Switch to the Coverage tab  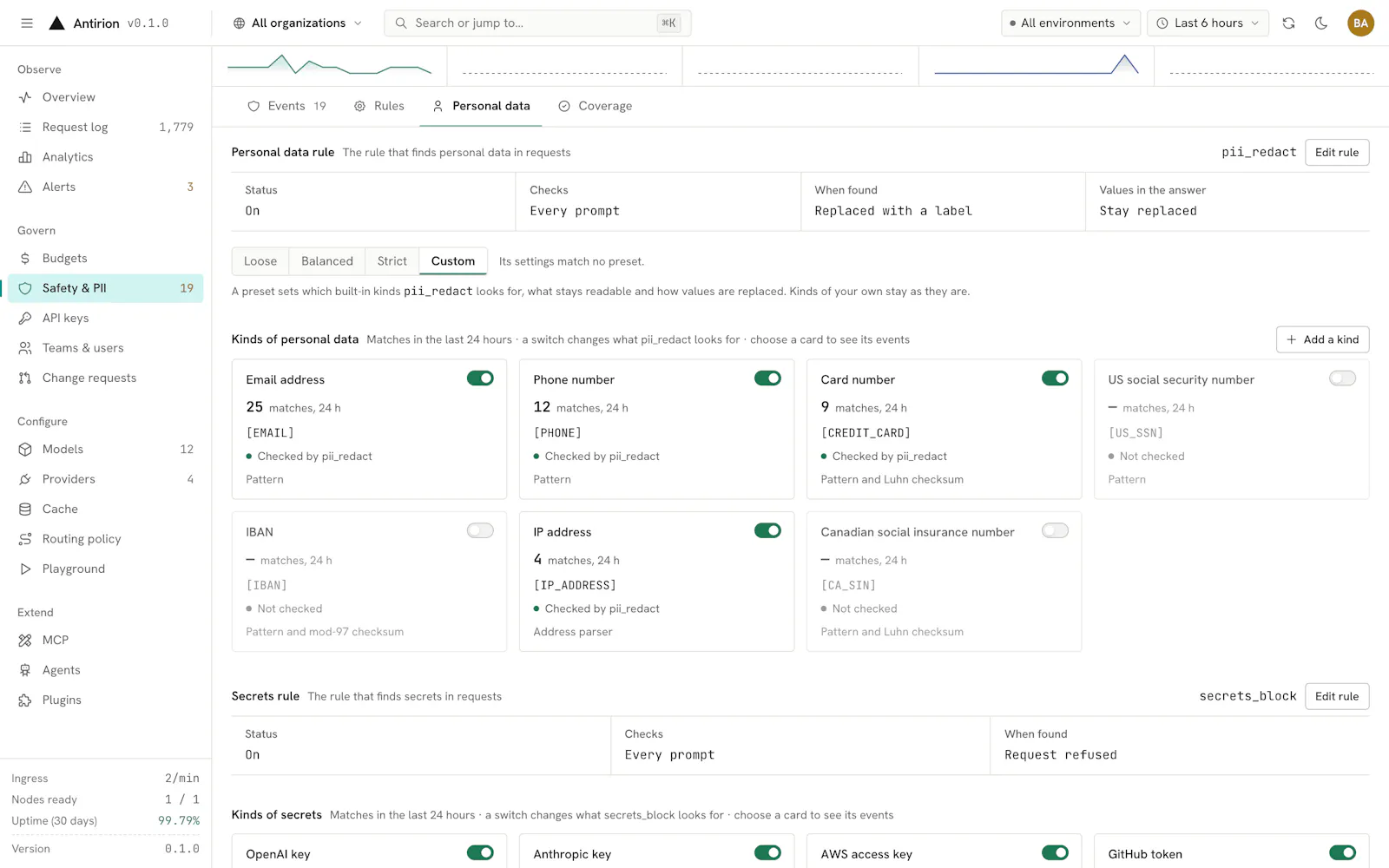click(595, 106)
